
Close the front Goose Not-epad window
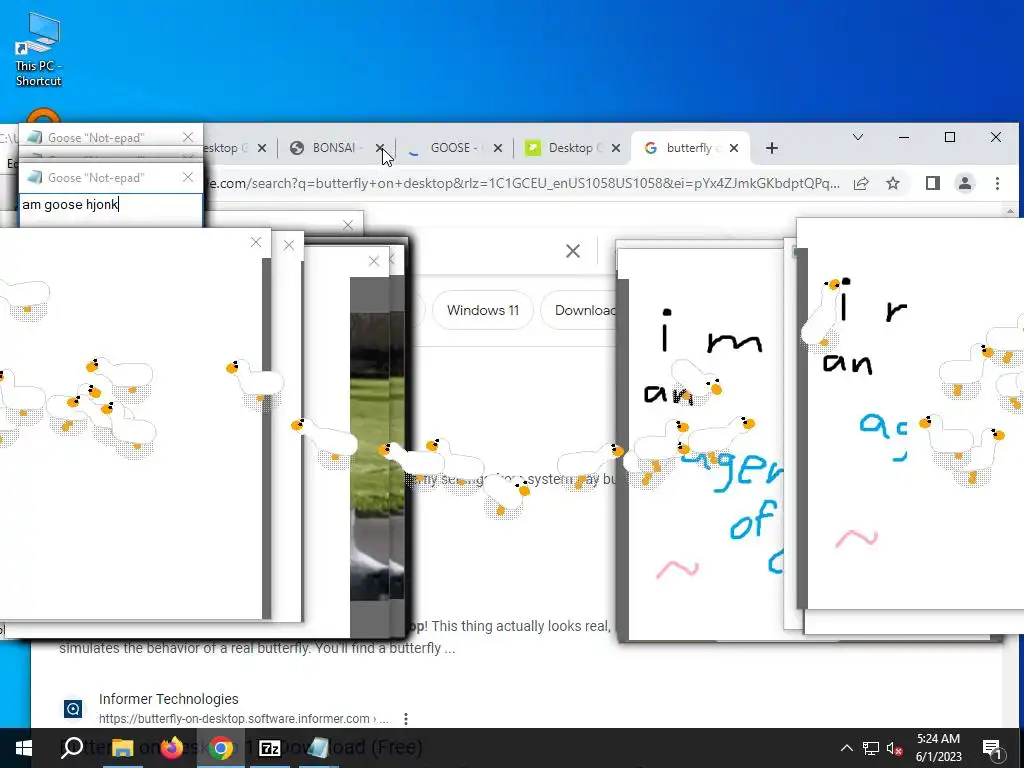188,177
